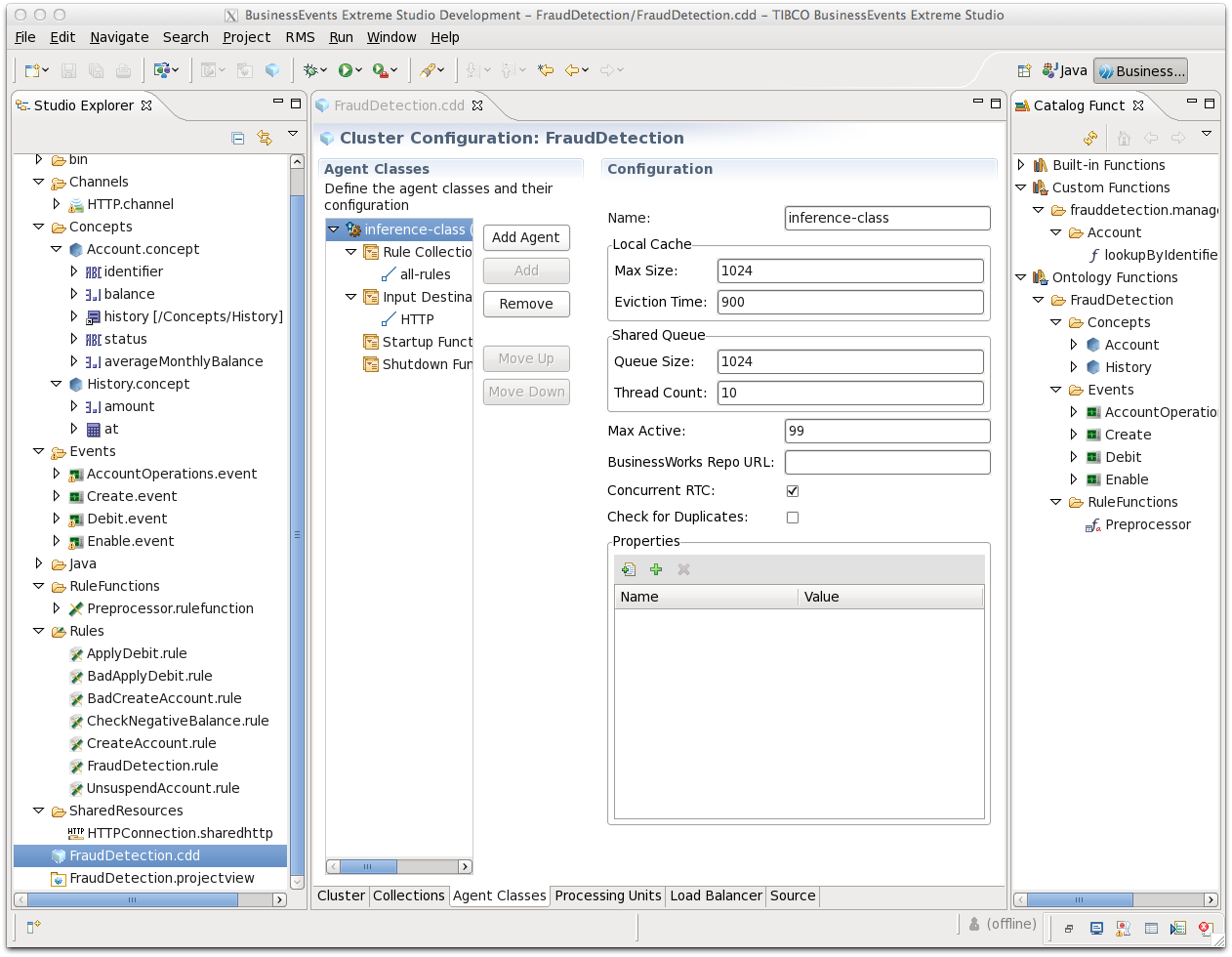Close the FraudDetection.cdd editor tab

tap(477, 105)
